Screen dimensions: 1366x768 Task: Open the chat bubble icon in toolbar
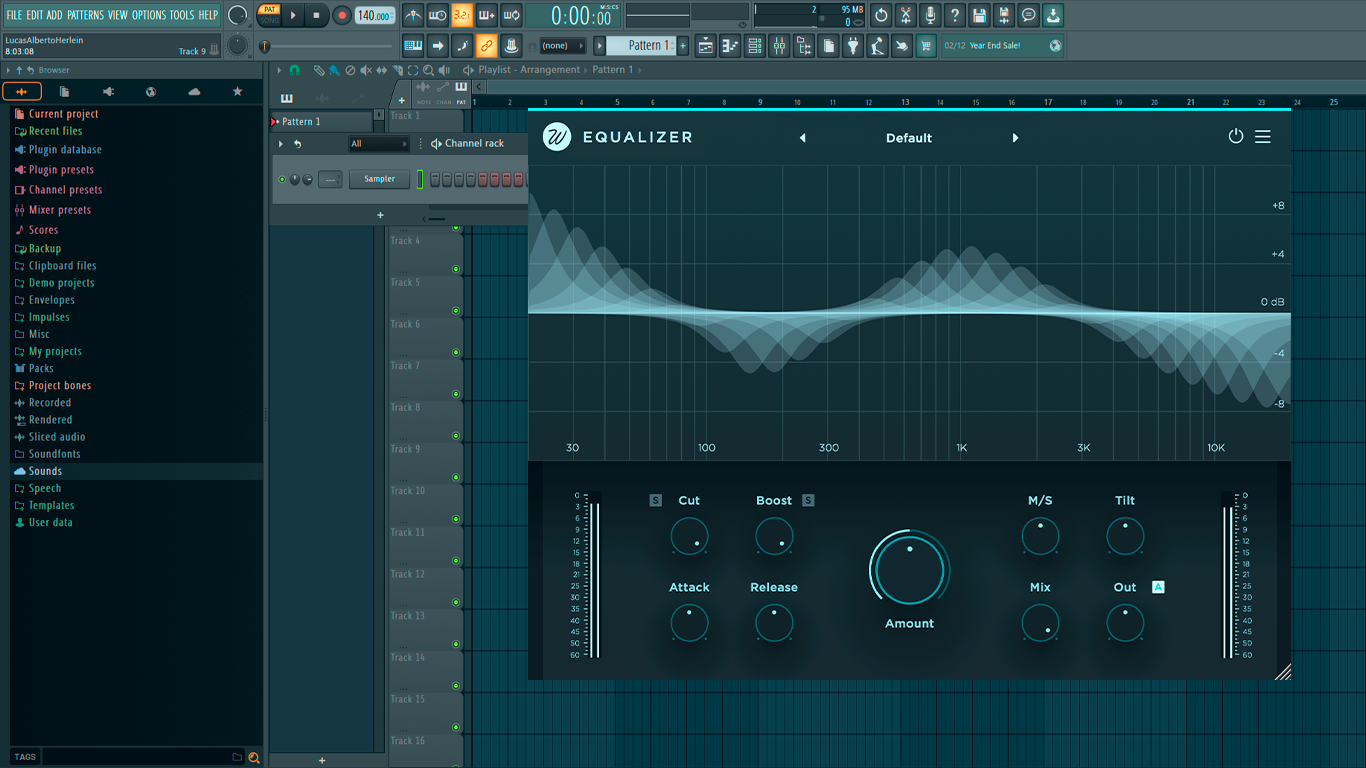point(1028,15)
